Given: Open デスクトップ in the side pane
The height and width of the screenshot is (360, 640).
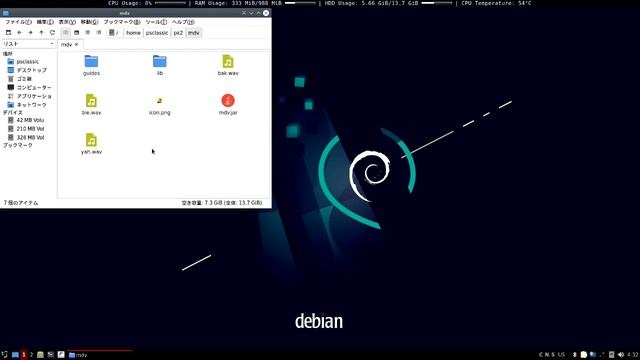Looking at the screenshot, I should (x=27, y=70).
